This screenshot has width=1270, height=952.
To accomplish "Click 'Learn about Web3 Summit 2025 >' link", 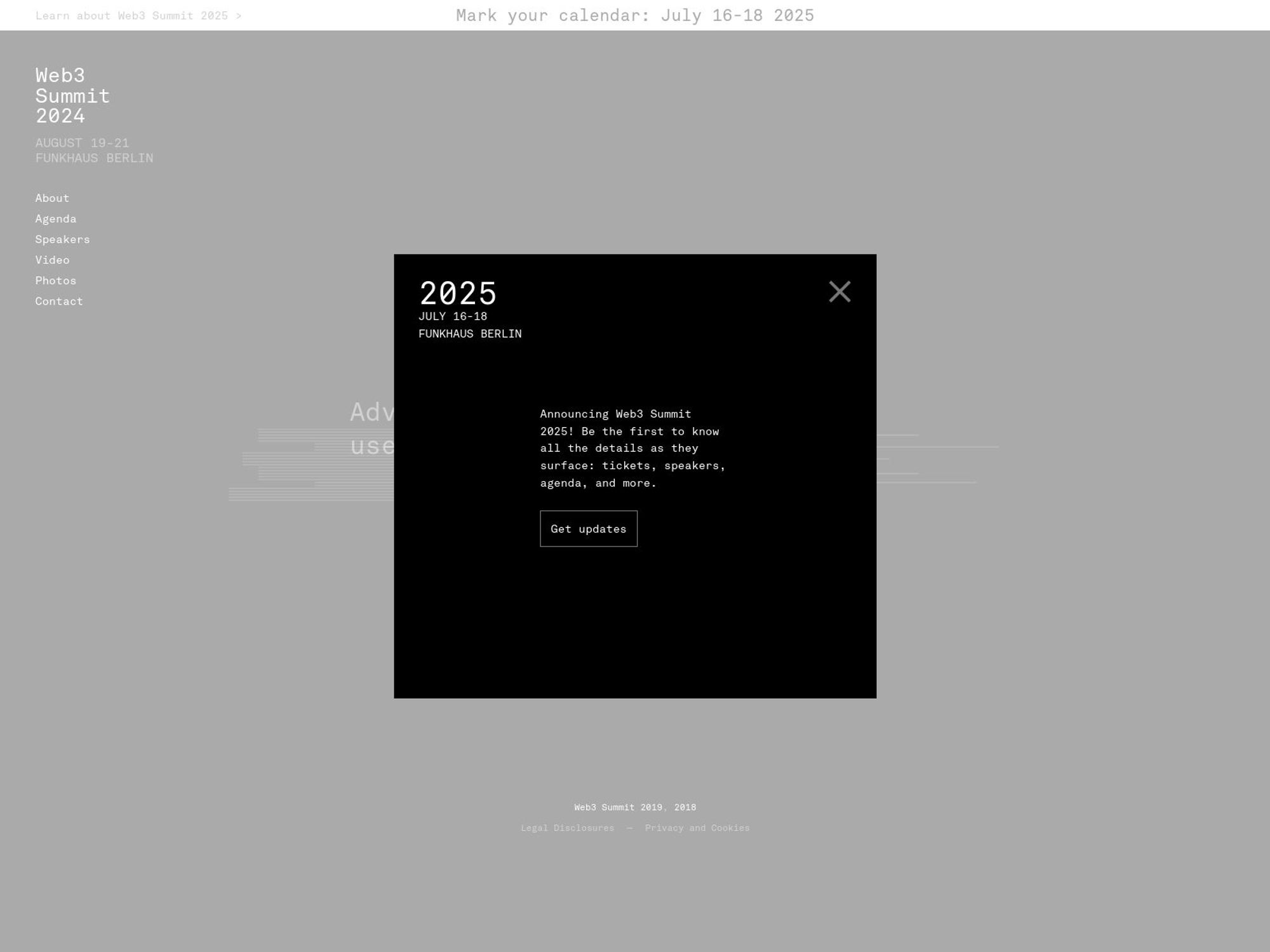I will pyautogui.click(x=138, y=15).
